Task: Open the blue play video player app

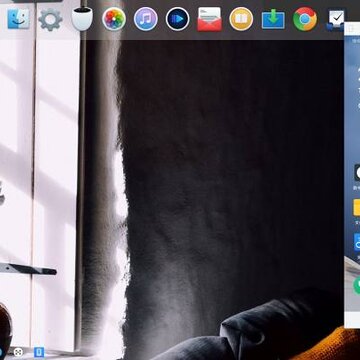Action: pyautogui.click(x=178, y=19)
